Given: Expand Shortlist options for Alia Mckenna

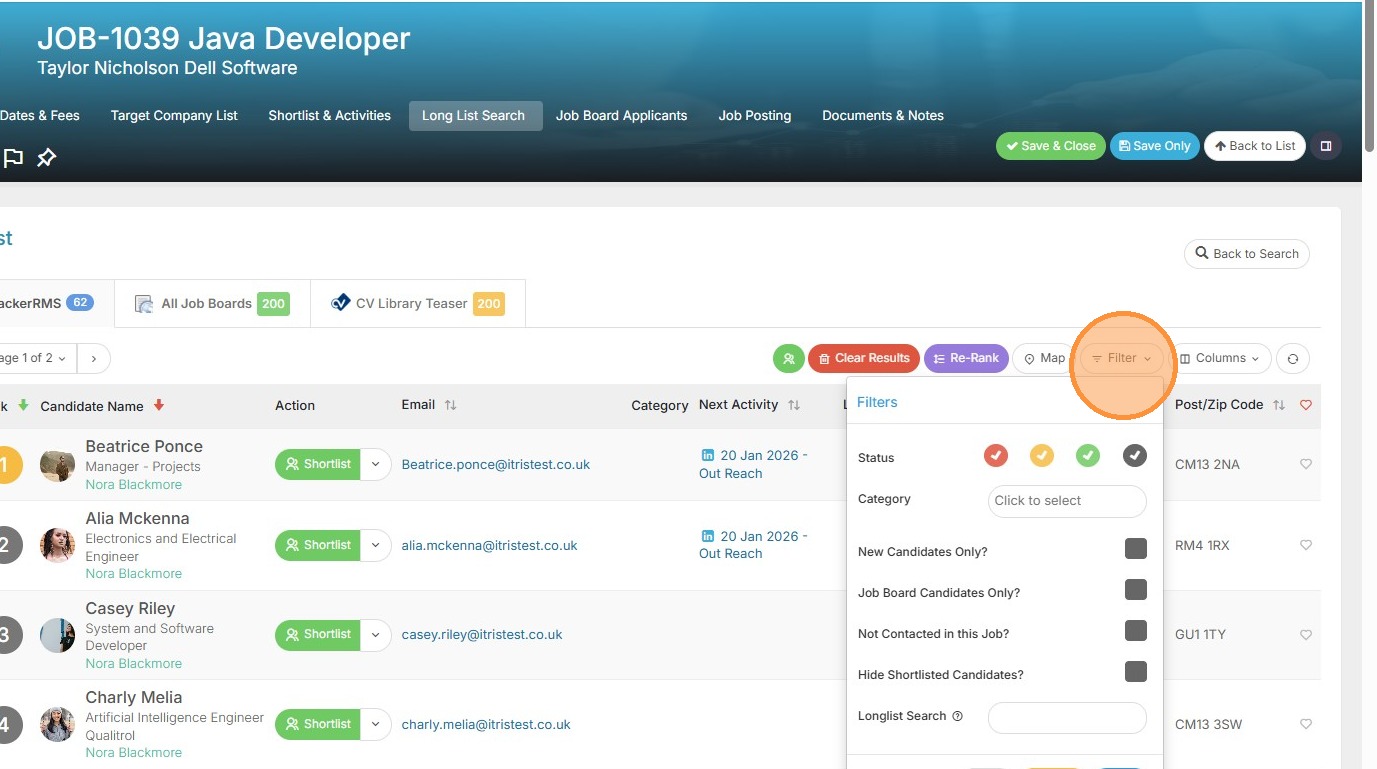Looking at the screenshot, I should (x=375, y=545).
